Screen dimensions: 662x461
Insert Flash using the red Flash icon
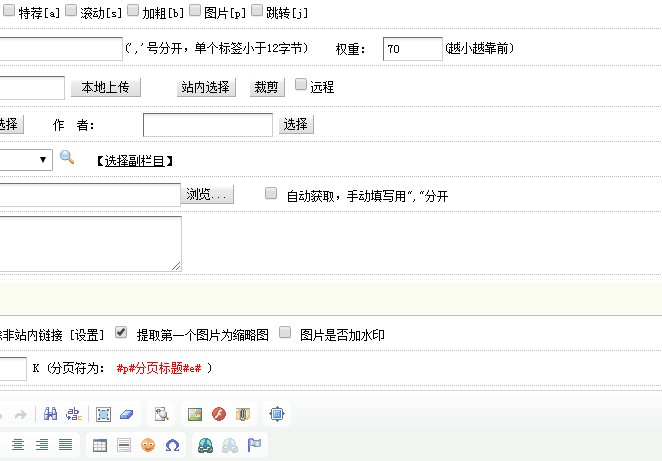(218, 414)
